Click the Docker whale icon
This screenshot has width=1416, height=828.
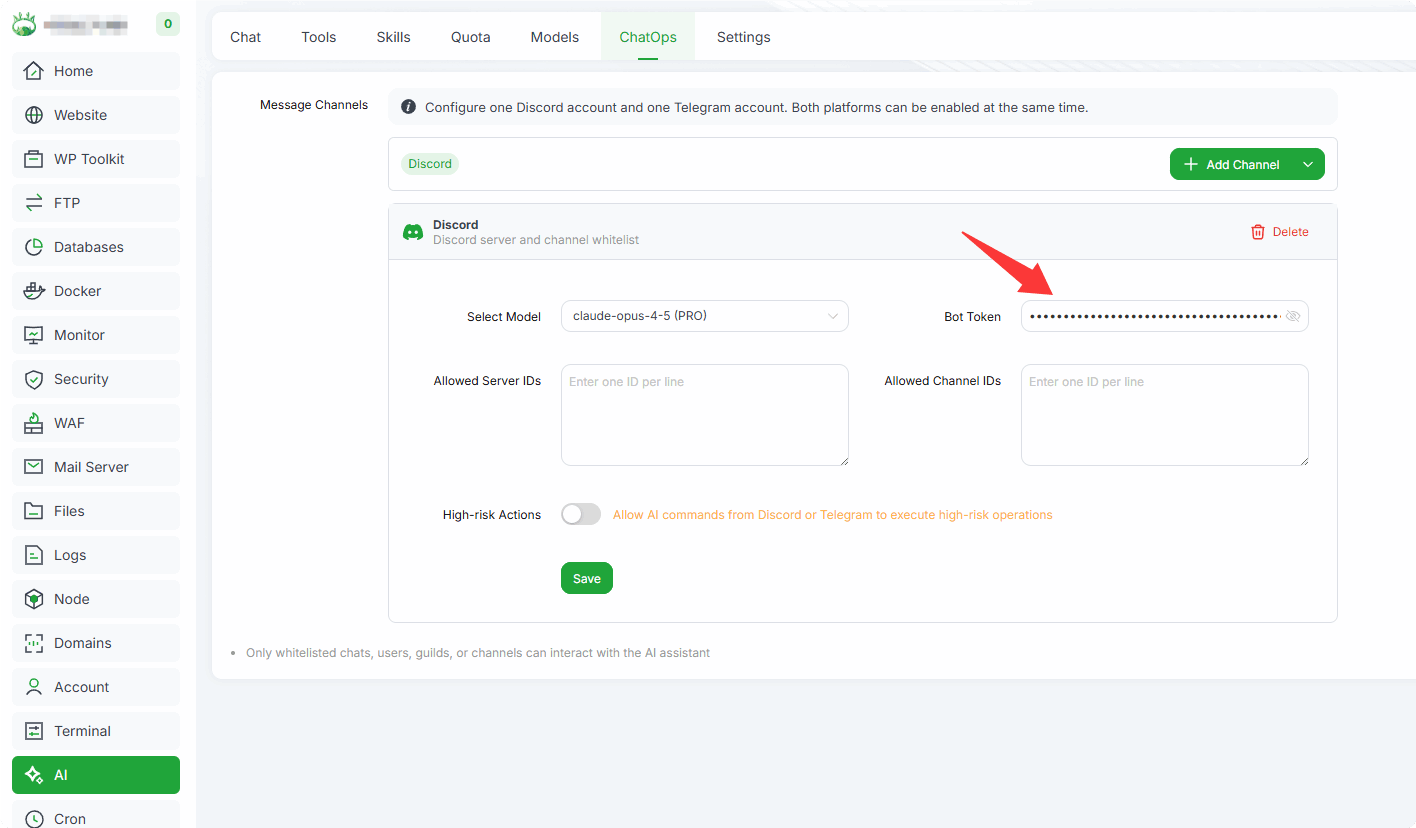click(34, 291)
